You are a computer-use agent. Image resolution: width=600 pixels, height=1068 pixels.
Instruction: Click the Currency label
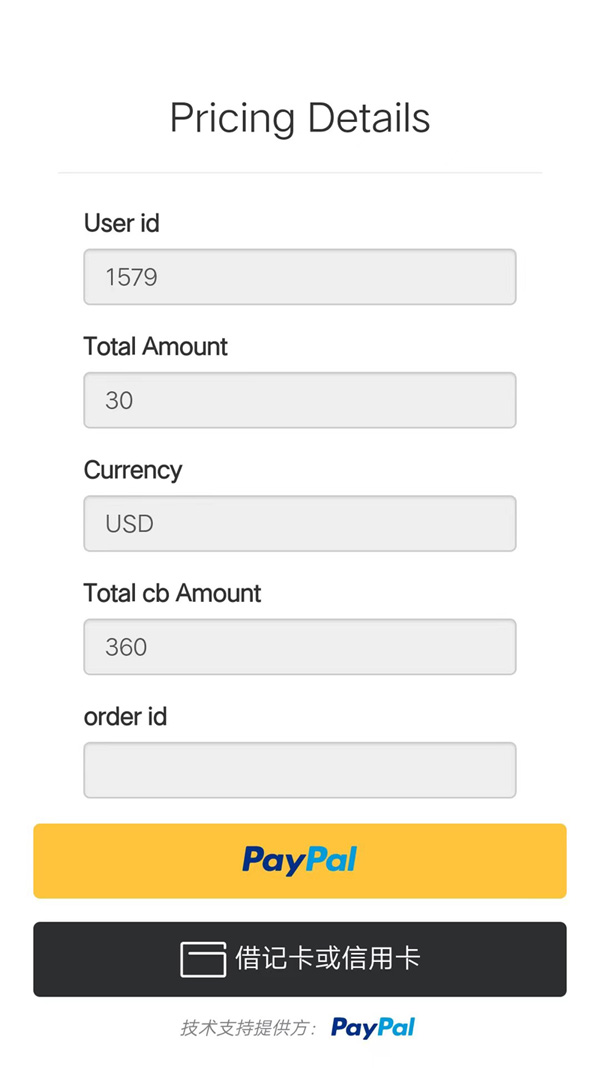pos(133,470)
